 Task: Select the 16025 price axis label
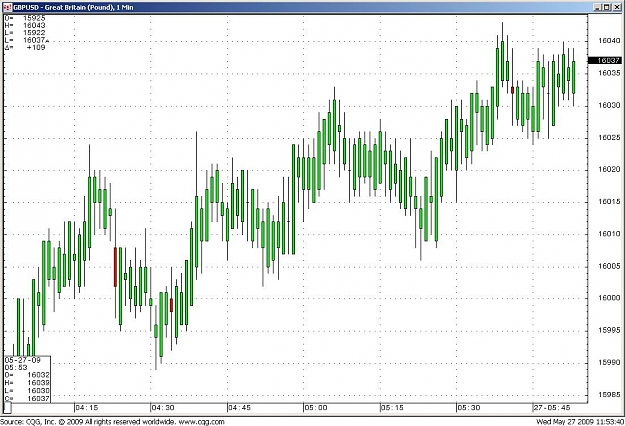[609, 137]
